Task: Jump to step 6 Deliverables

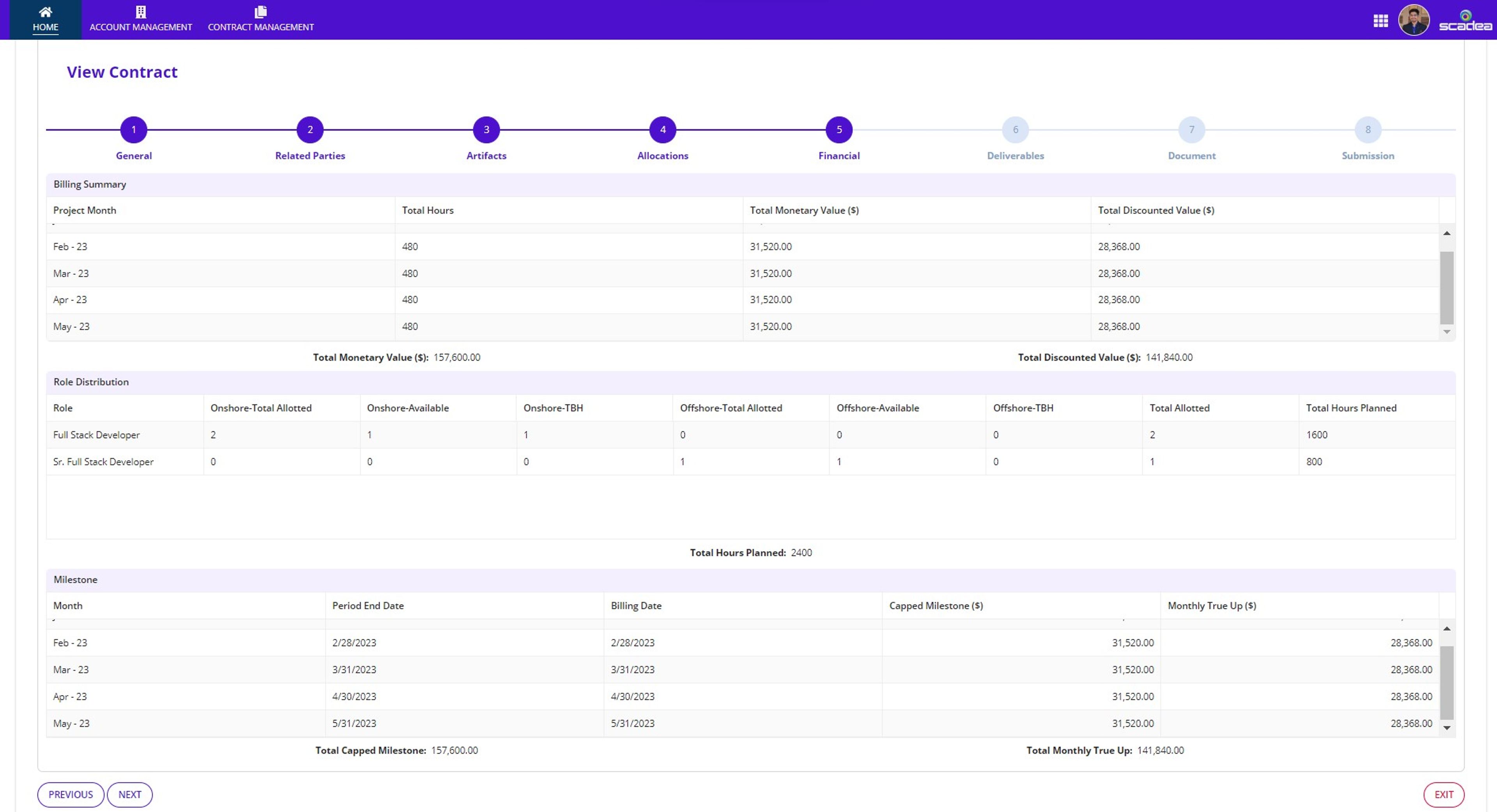Action: [1015, 130]
